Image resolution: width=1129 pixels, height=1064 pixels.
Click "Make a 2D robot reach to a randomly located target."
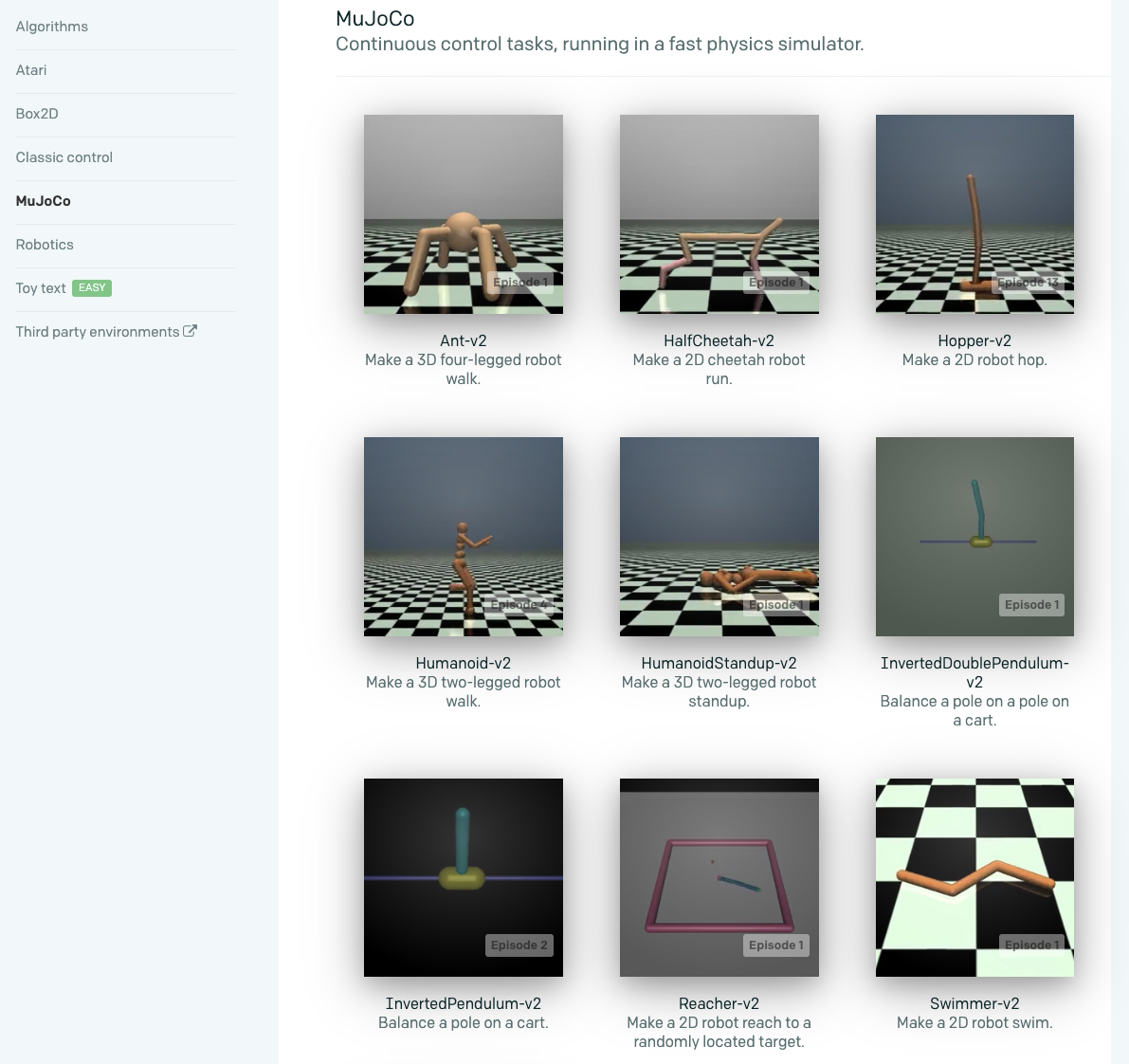[719, 1033]
